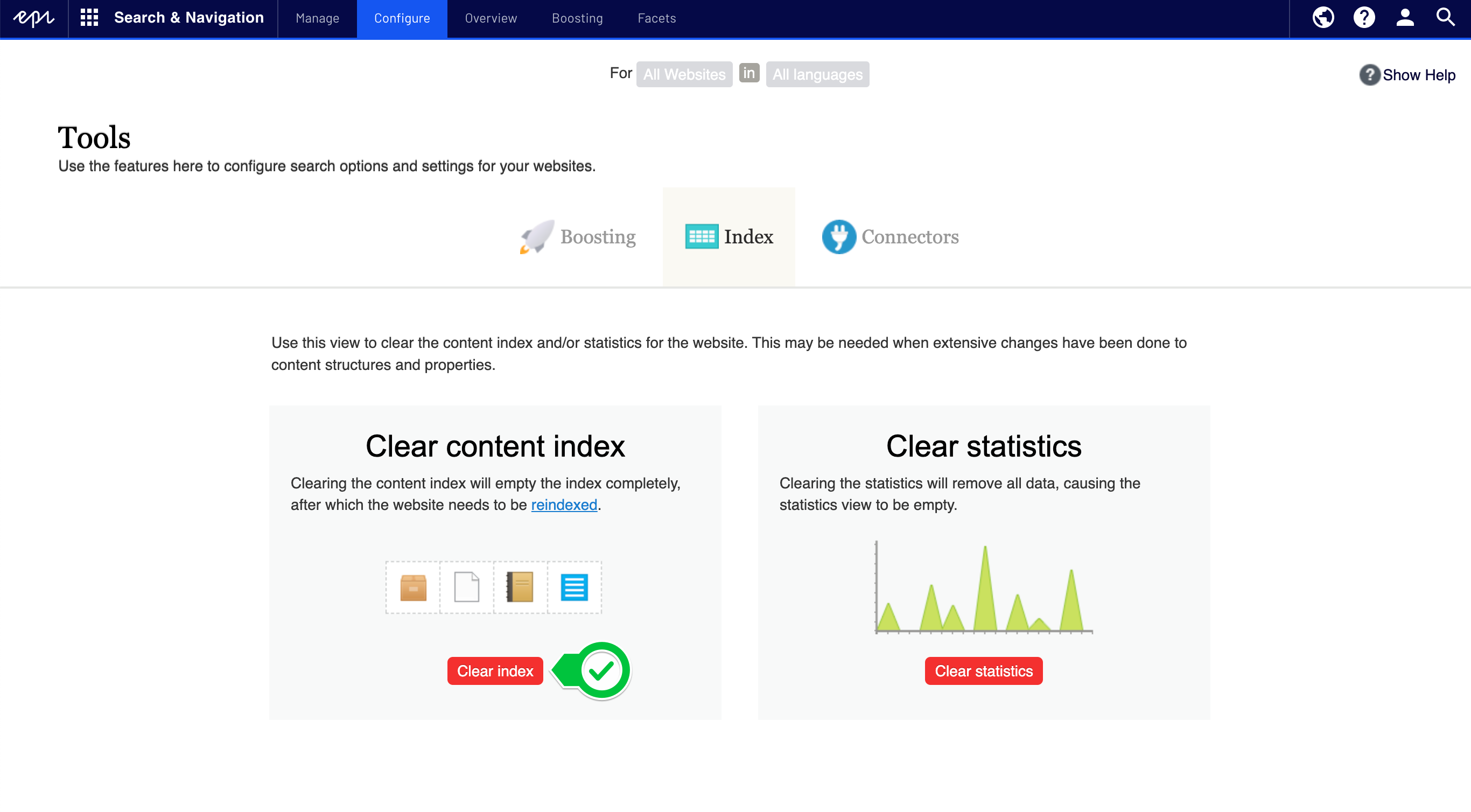Select the Configure menu tab
1471x812 pixels.
(x=402, y=18)
